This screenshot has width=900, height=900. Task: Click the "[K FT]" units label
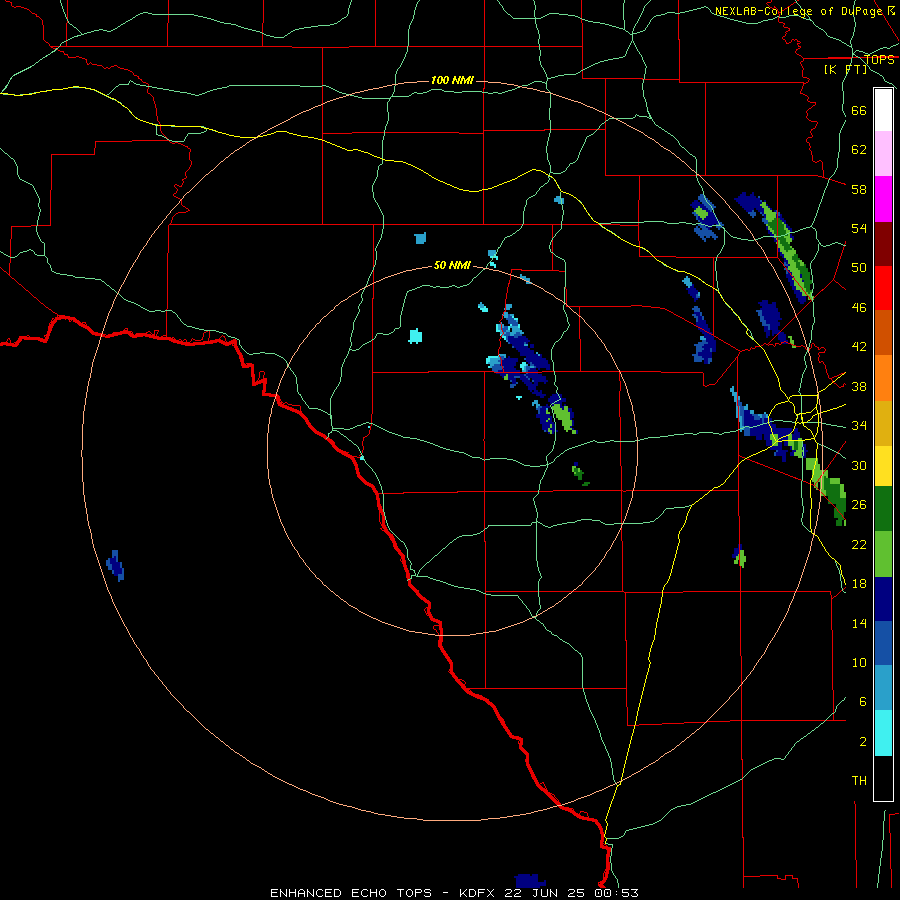845,70
